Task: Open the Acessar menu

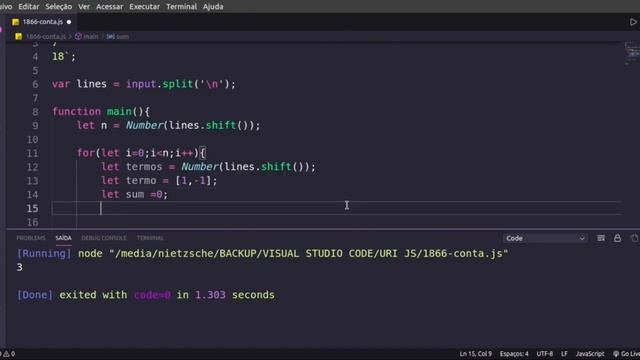Action: click(109, 7)
